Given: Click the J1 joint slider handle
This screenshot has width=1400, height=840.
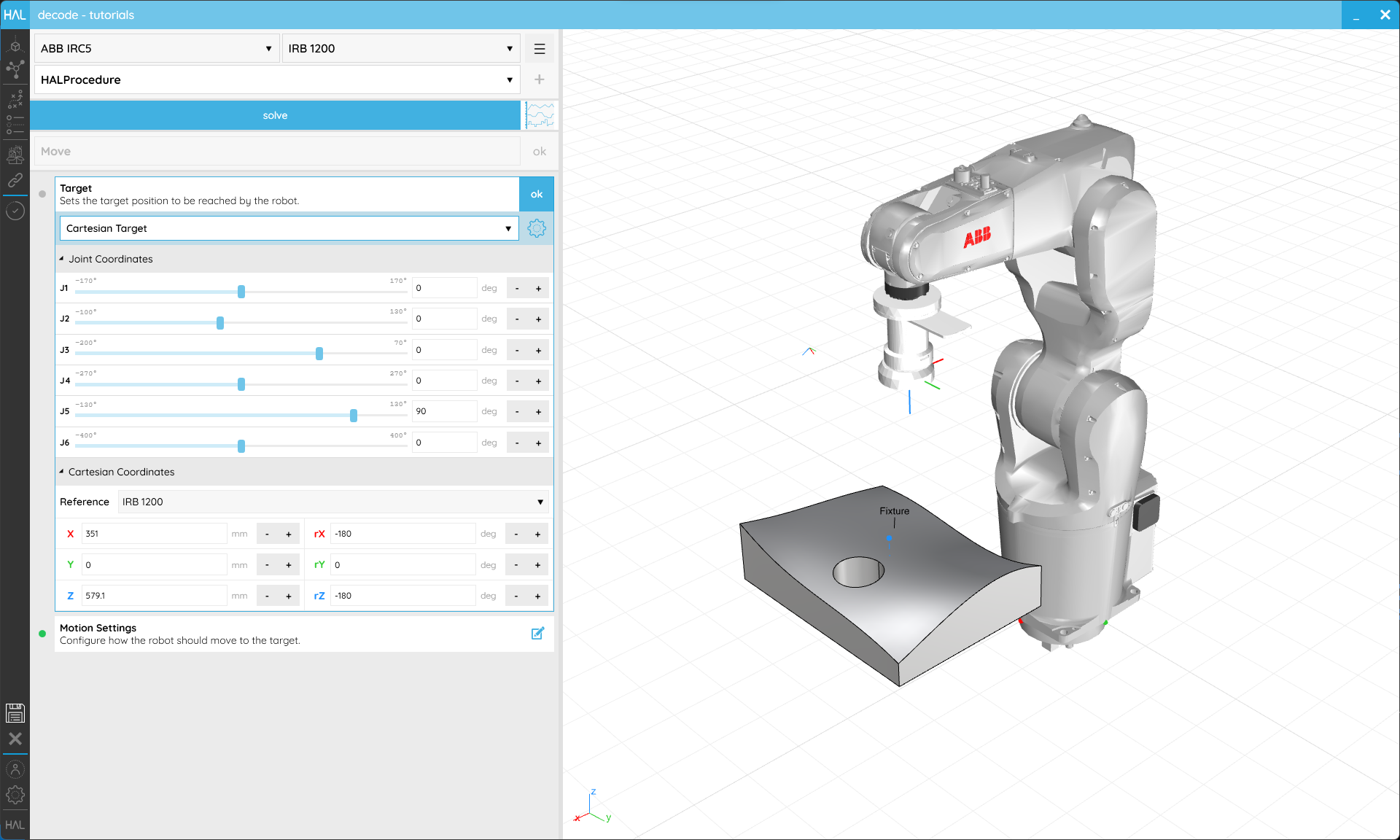Looking at the screenshot, I should (x=241, y=292).
